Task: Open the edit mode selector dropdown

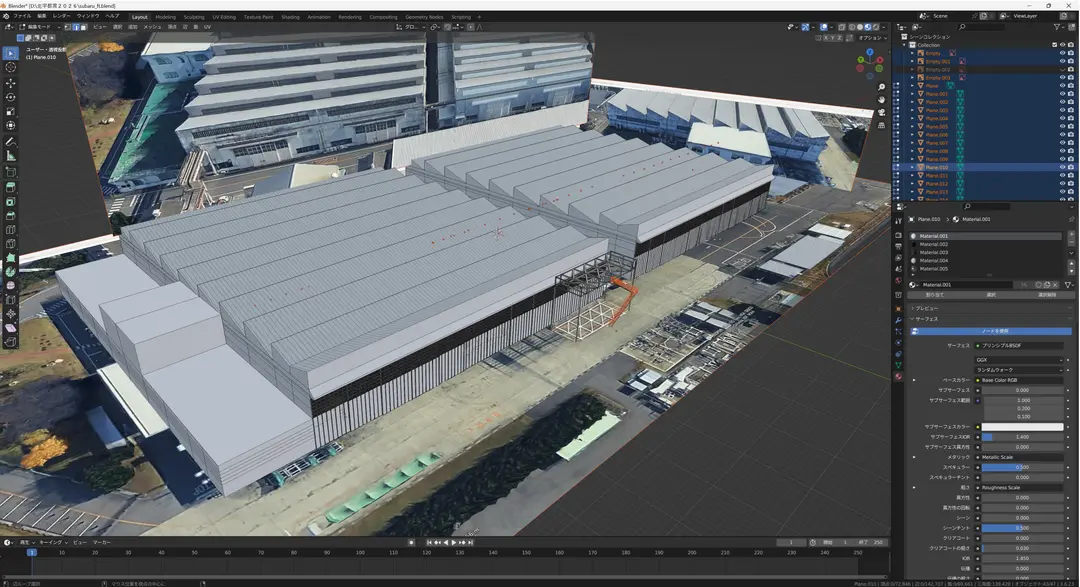Action: (x=40, y=27)
